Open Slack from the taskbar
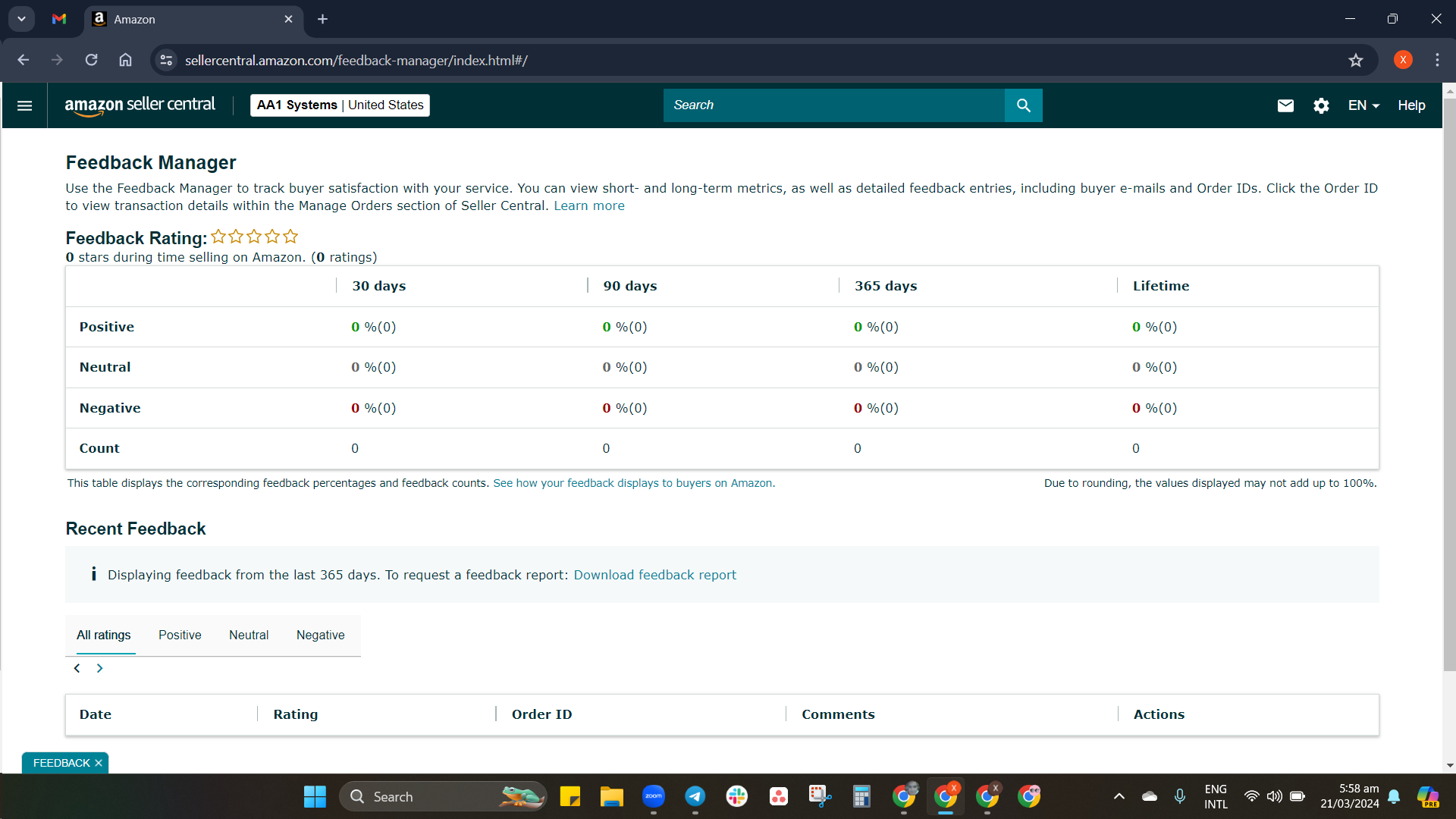This screenshot has height=819, width=1456. [x=736, y=796]
